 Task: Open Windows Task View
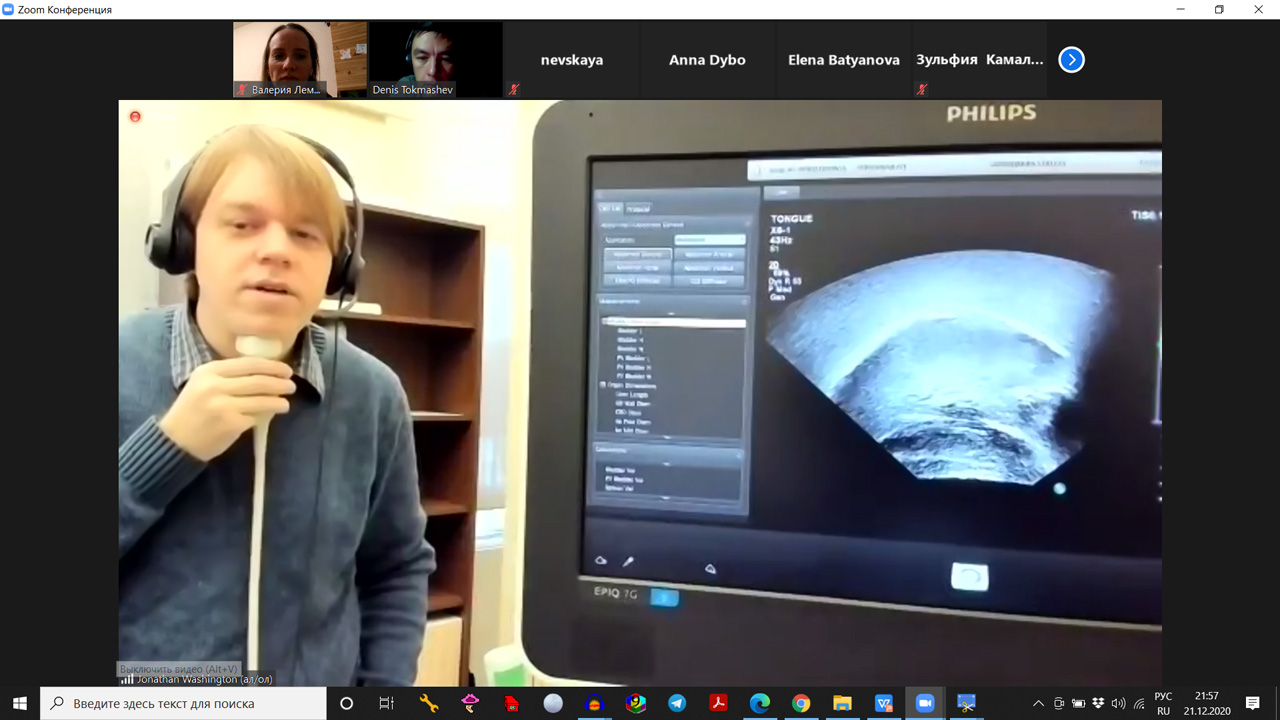pos(387,703)
